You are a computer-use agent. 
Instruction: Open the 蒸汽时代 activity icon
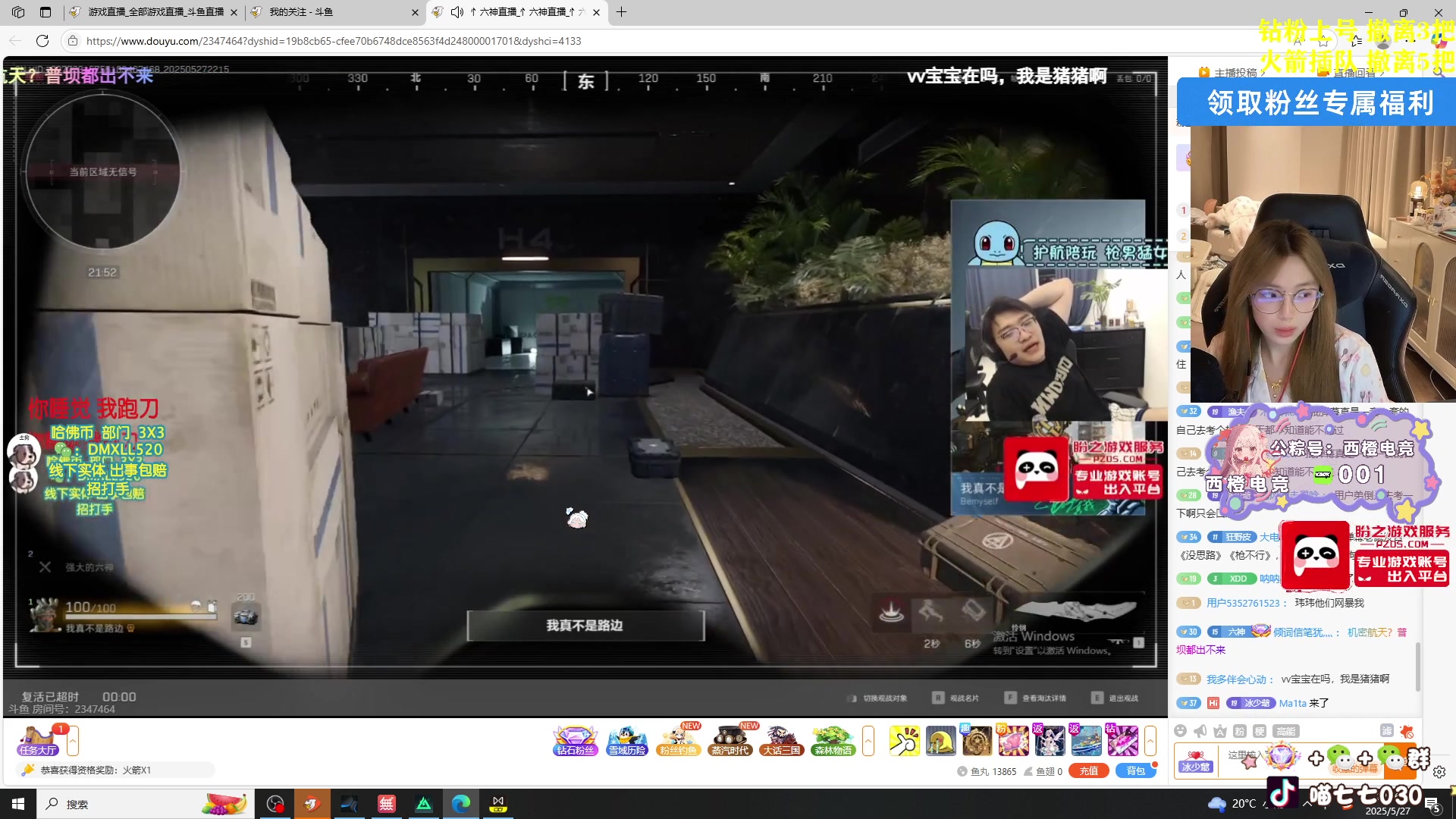coord(730,740)
